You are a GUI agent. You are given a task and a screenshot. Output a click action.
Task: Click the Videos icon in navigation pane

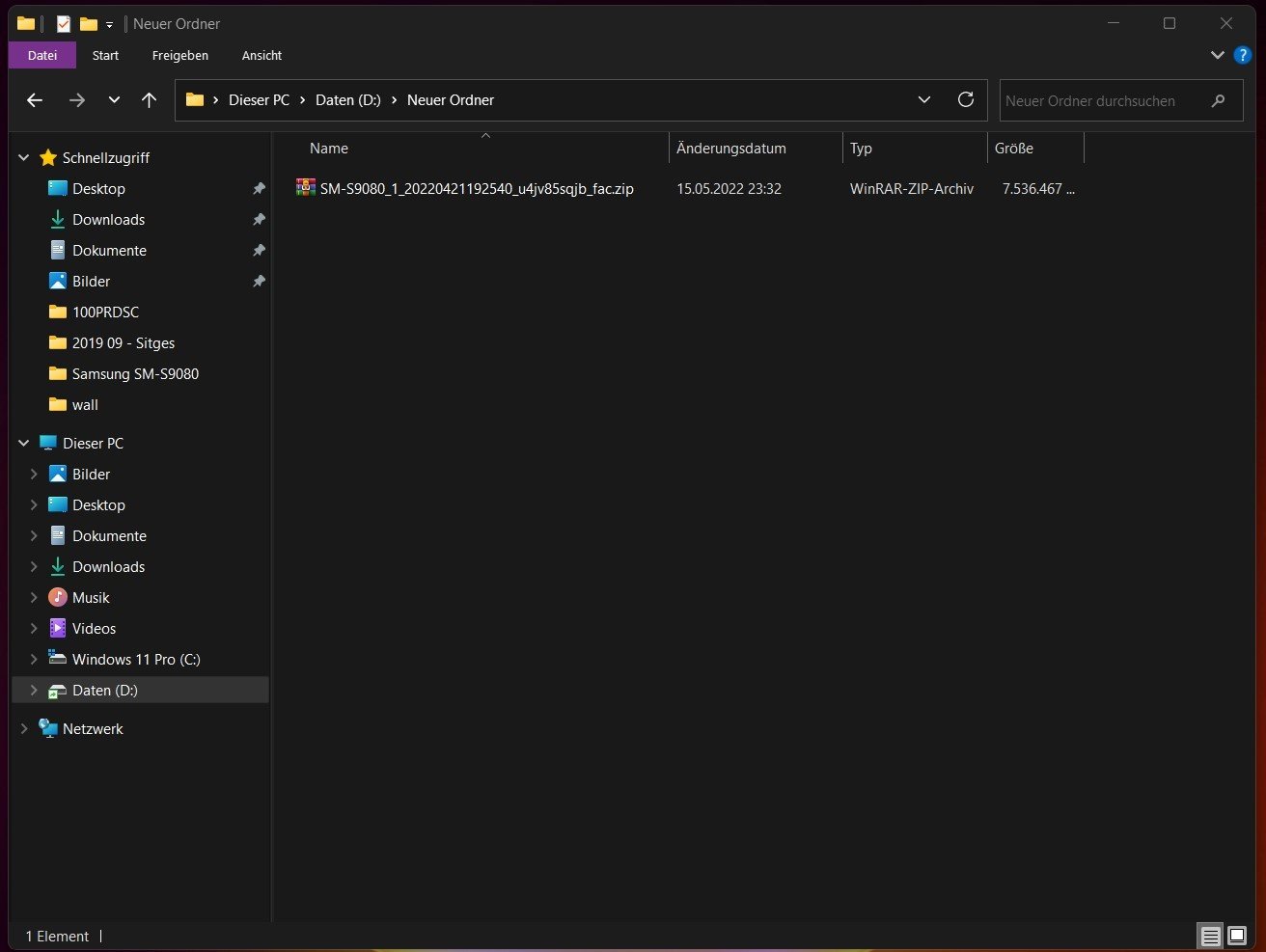(x=58, y=628)
